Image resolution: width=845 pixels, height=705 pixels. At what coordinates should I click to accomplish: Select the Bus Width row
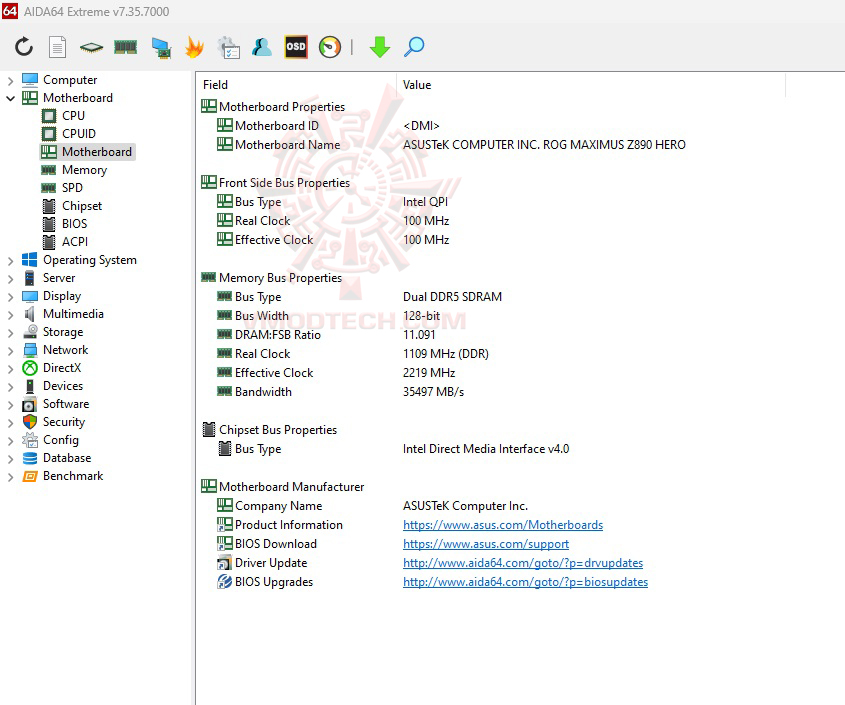pyautogui.click(x=328, y=316)
